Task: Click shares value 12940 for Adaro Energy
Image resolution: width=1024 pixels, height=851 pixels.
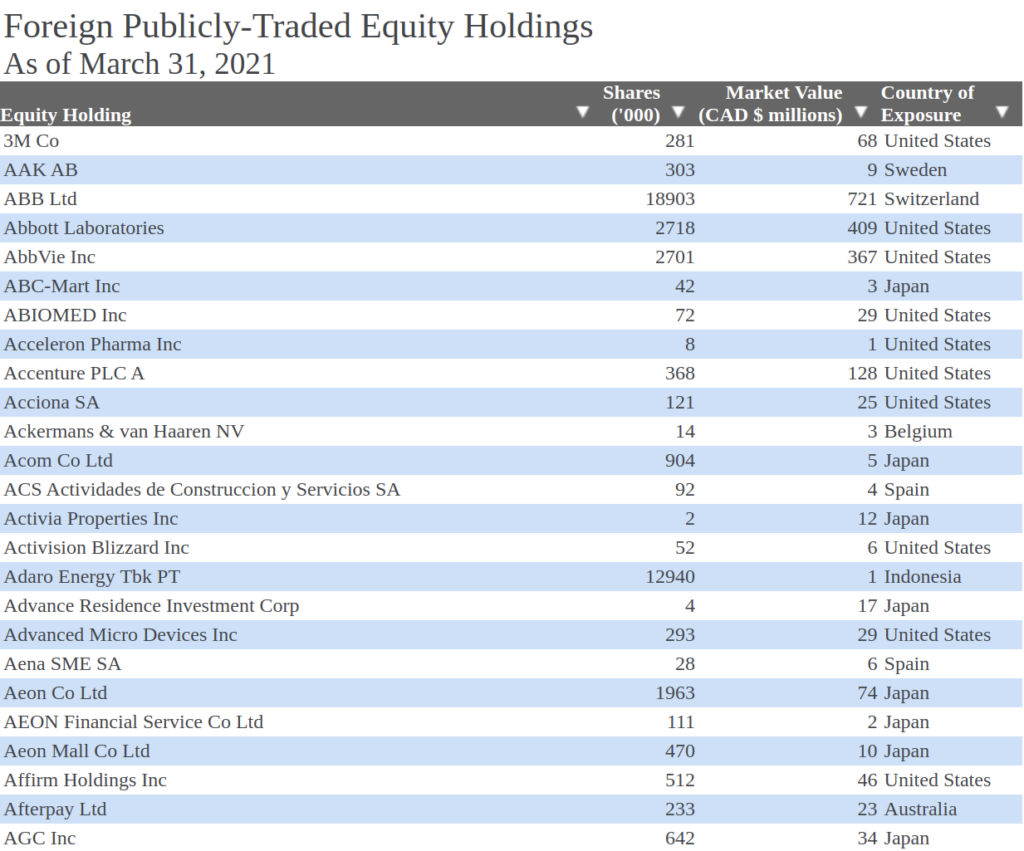Action: [x=670, y=577]
